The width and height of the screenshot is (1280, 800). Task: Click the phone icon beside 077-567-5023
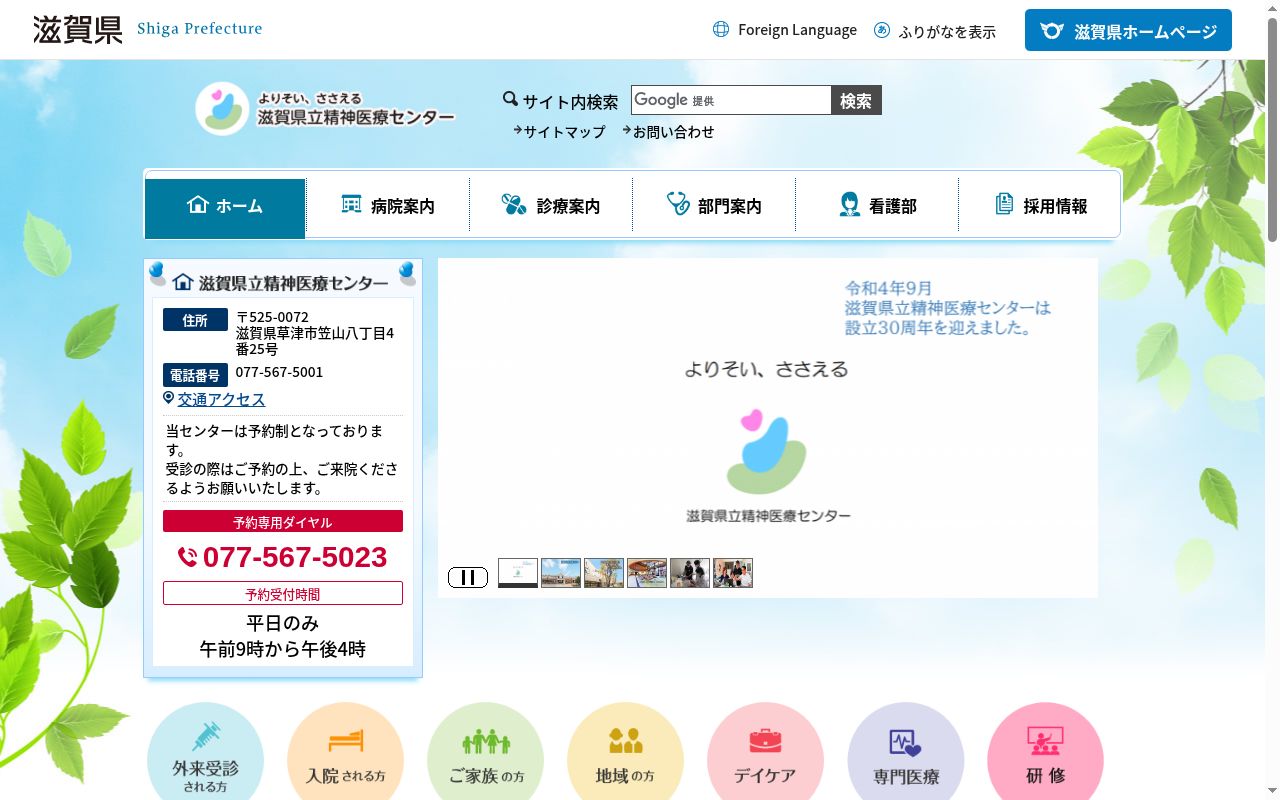point(188,557)
